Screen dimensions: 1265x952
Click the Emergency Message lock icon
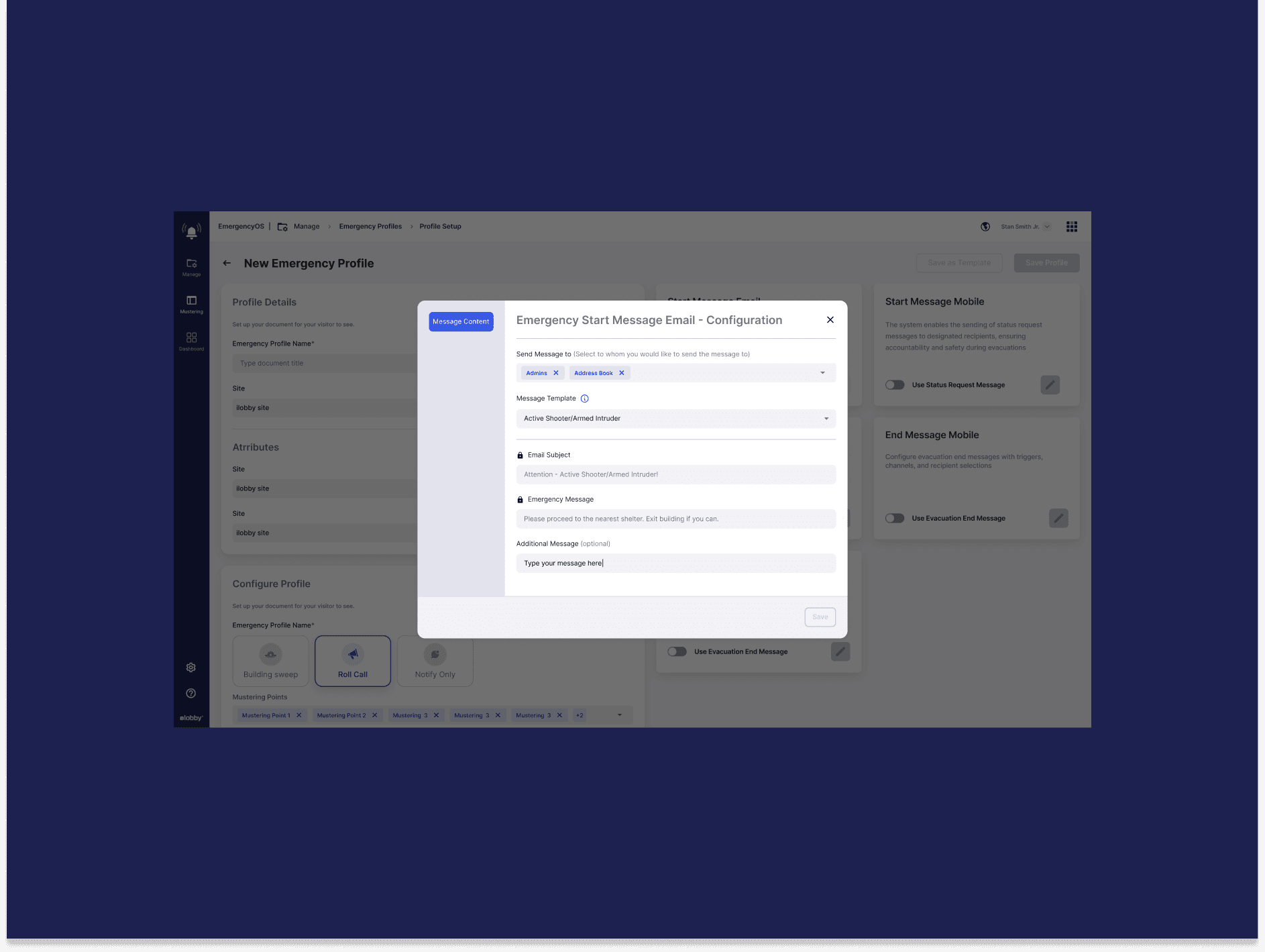pos(520,500)
